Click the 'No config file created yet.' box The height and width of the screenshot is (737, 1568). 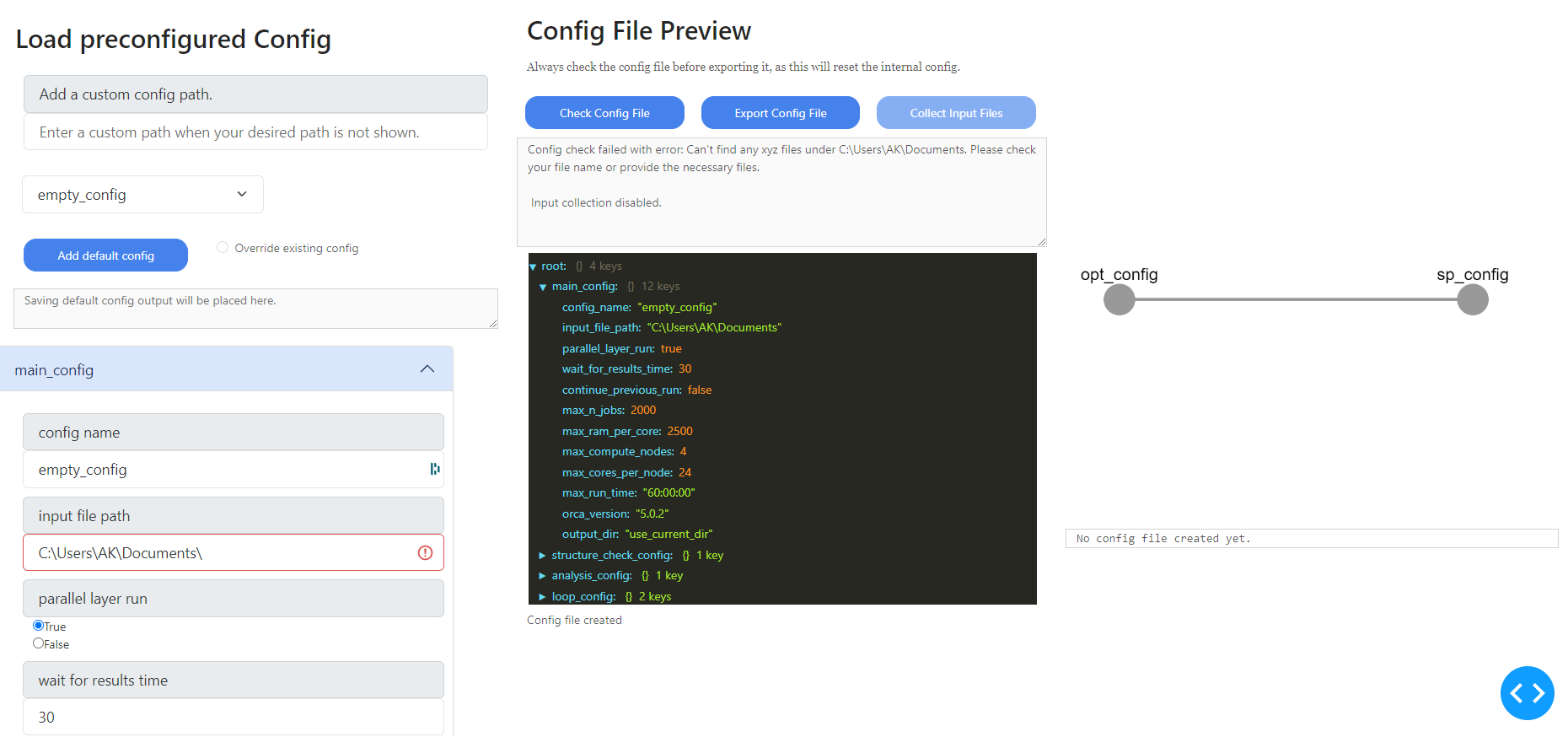[x=1312, y=538]
